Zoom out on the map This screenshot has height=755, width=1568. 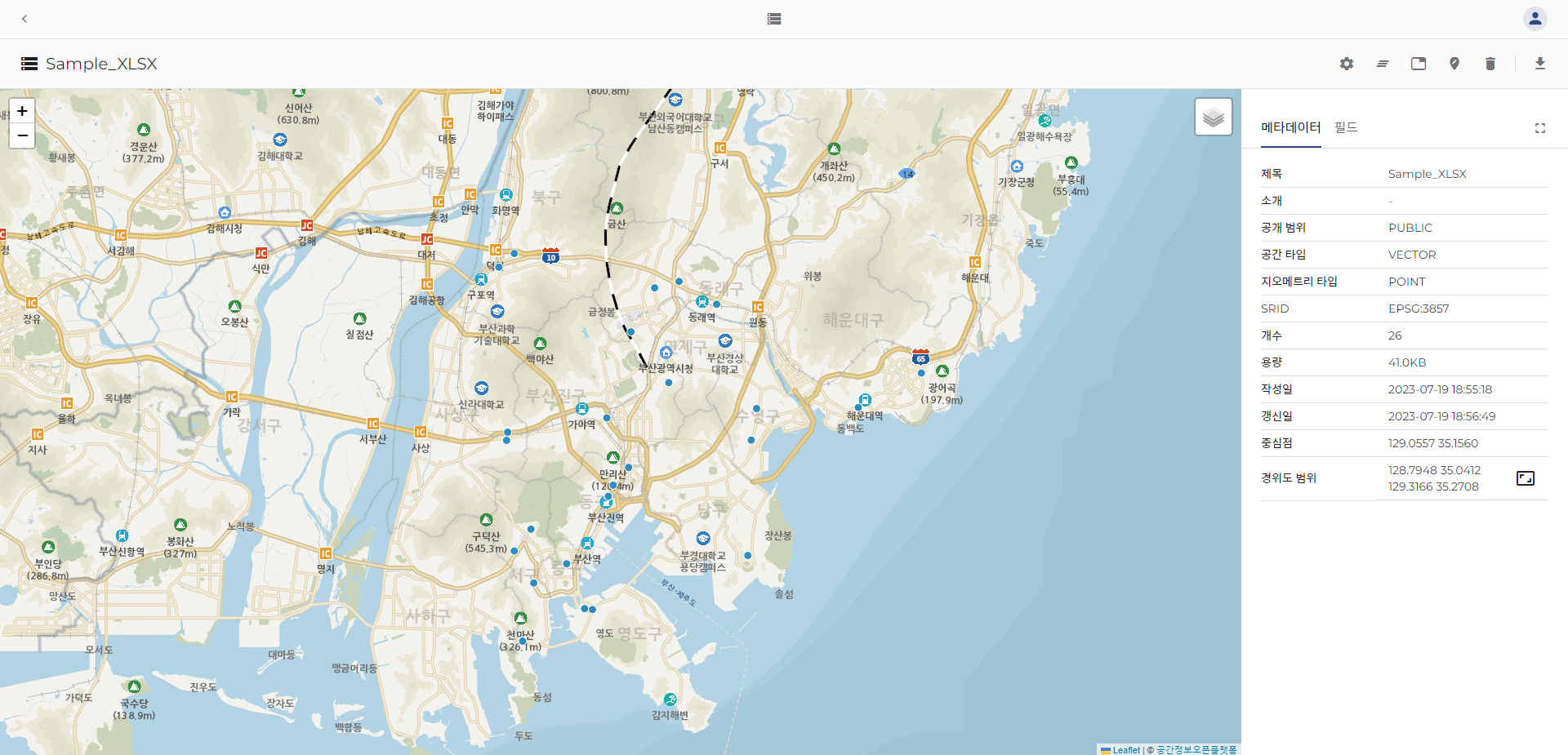(22, 135)
